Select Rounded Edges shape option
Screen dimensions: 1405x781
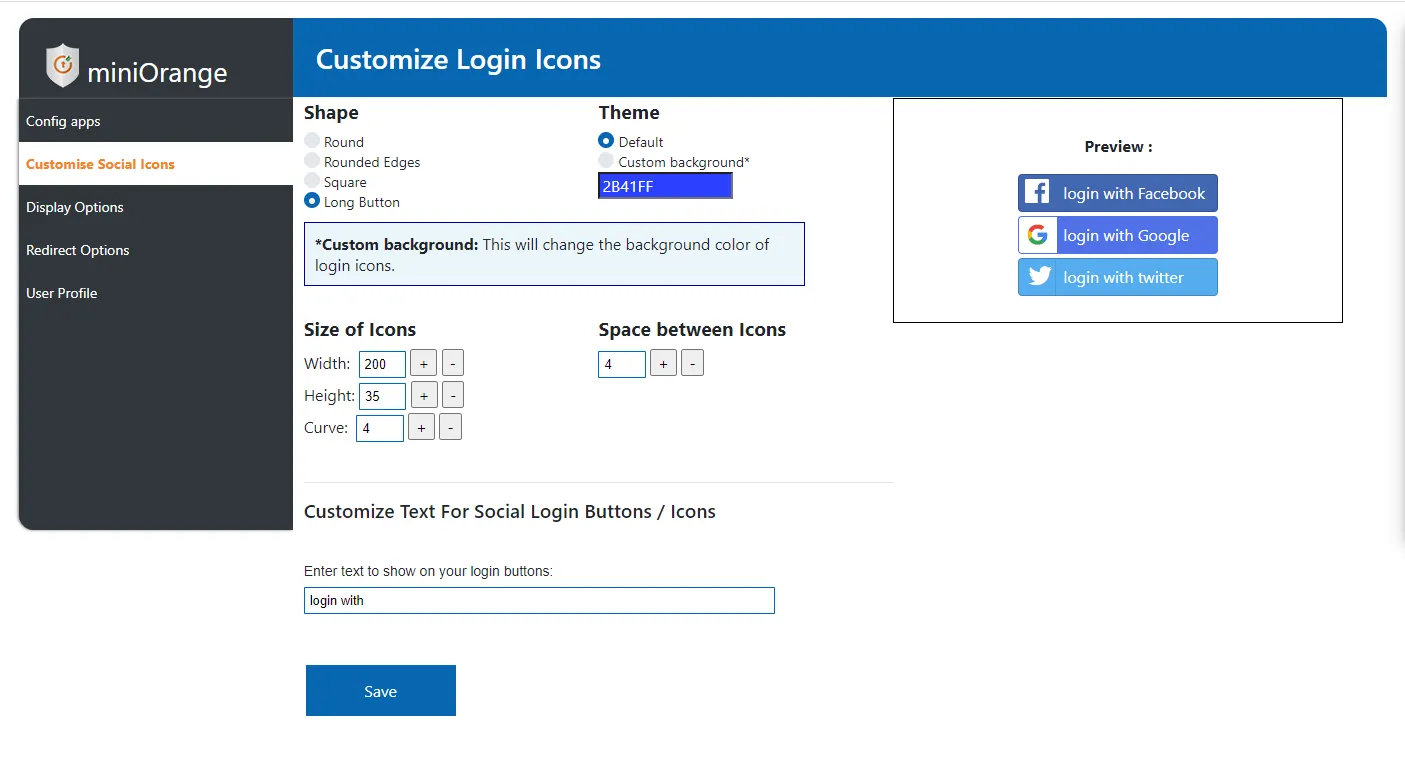coord(312,161)
